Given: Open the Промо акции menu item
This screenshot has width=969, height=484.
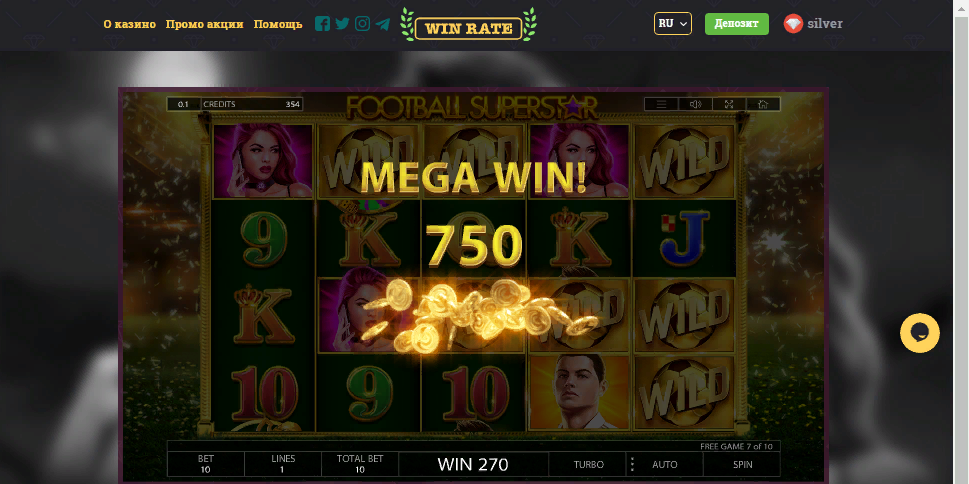Looking at the screenshot, I should coord(205,24).
